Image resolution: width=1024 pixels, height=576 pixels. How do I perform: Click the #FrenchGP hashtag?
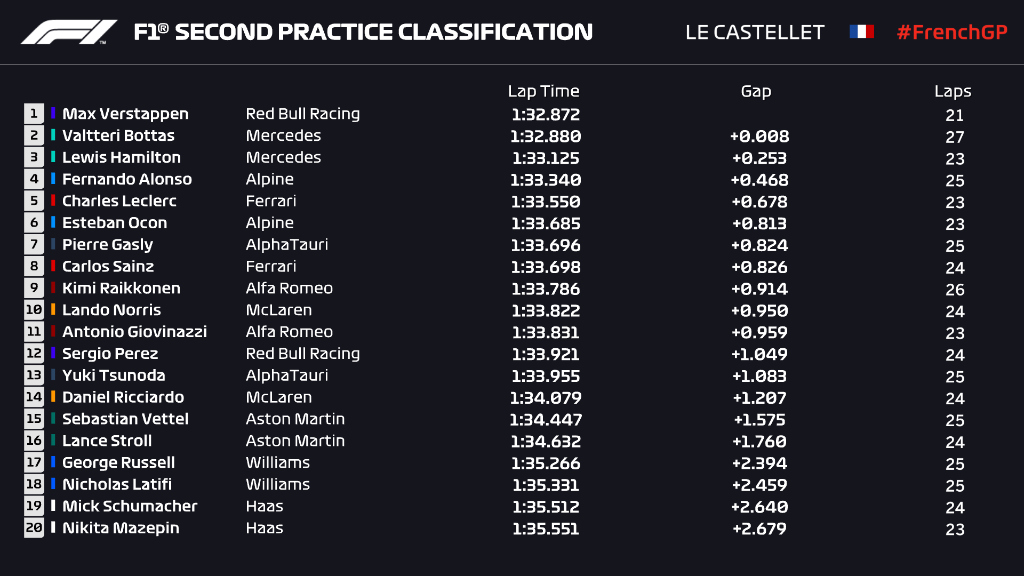(951, 32)
